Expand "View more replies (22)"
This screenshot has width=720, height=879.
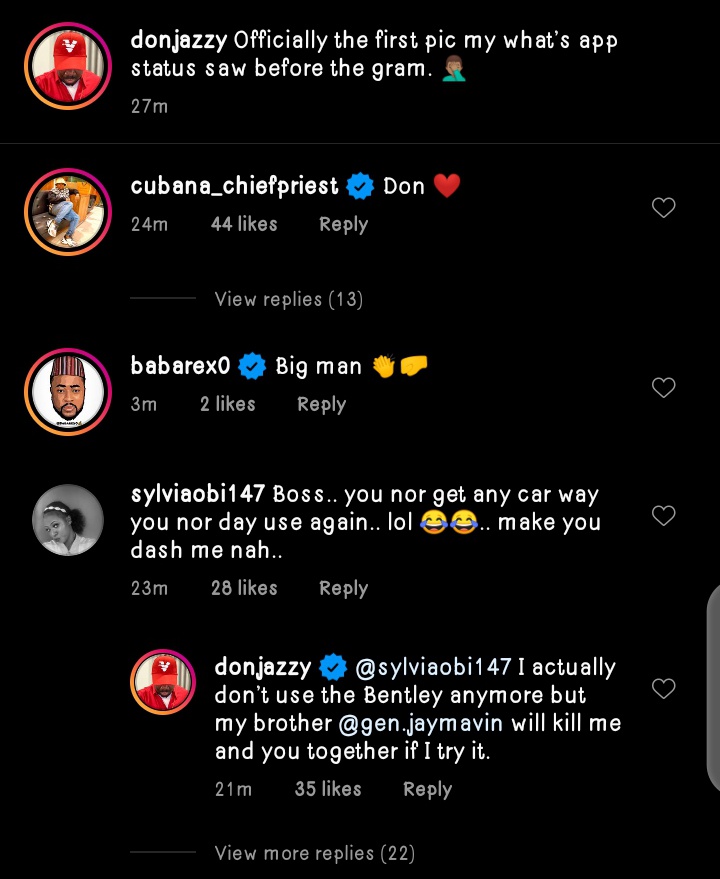click(314, 853)
